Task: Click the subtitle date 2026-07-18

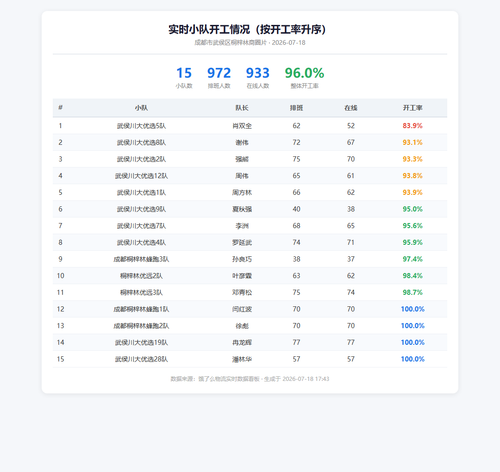Action: (288, 43)
